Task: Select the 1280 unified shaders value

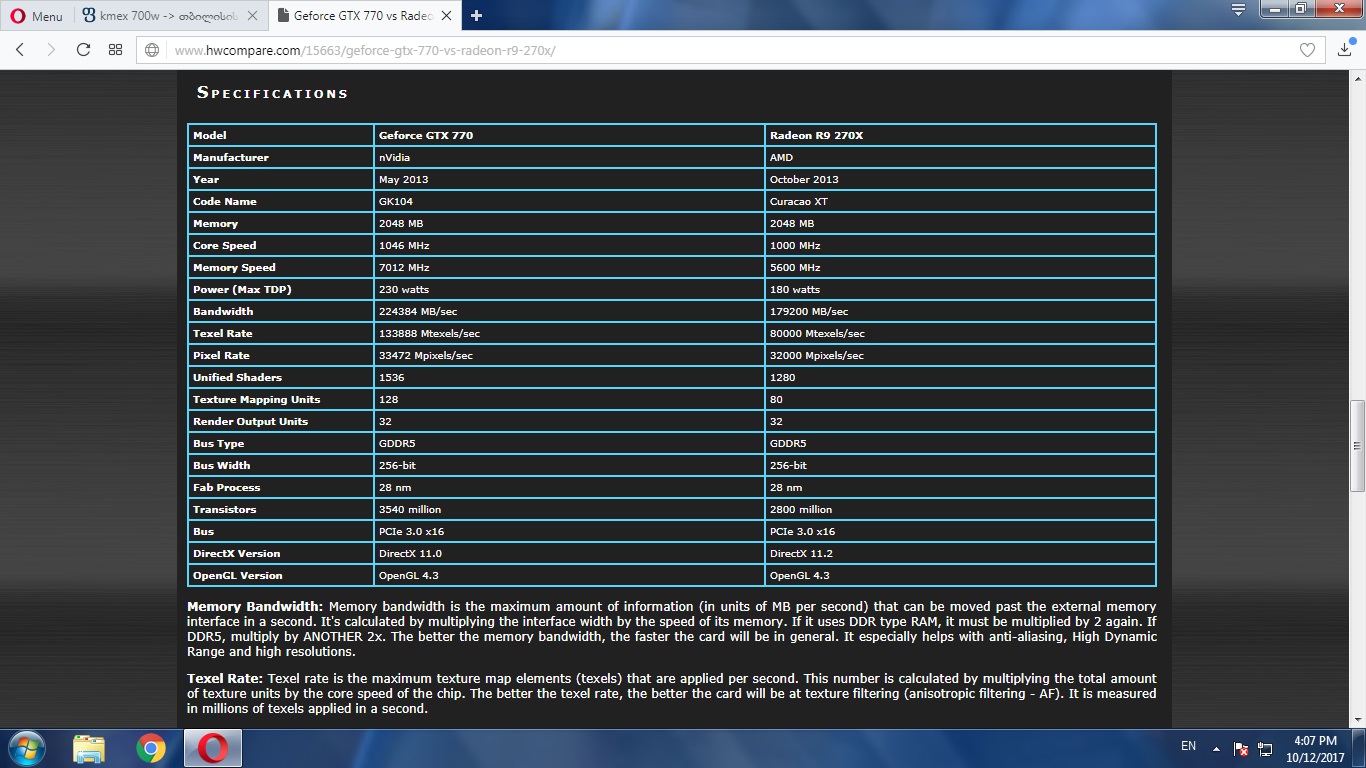Action: tap(781, 377)
